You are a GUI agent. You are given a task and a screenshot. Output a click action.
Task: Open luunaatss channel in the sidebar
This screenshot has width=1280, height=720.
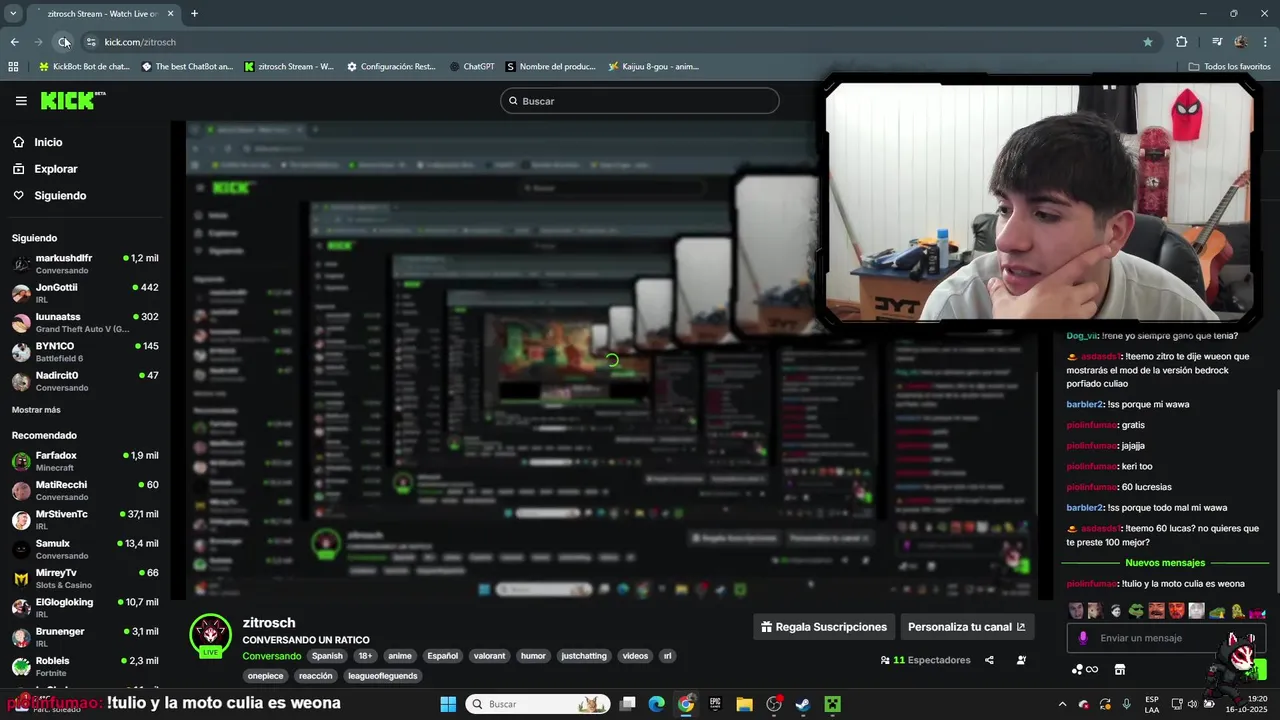click(85, 322)
